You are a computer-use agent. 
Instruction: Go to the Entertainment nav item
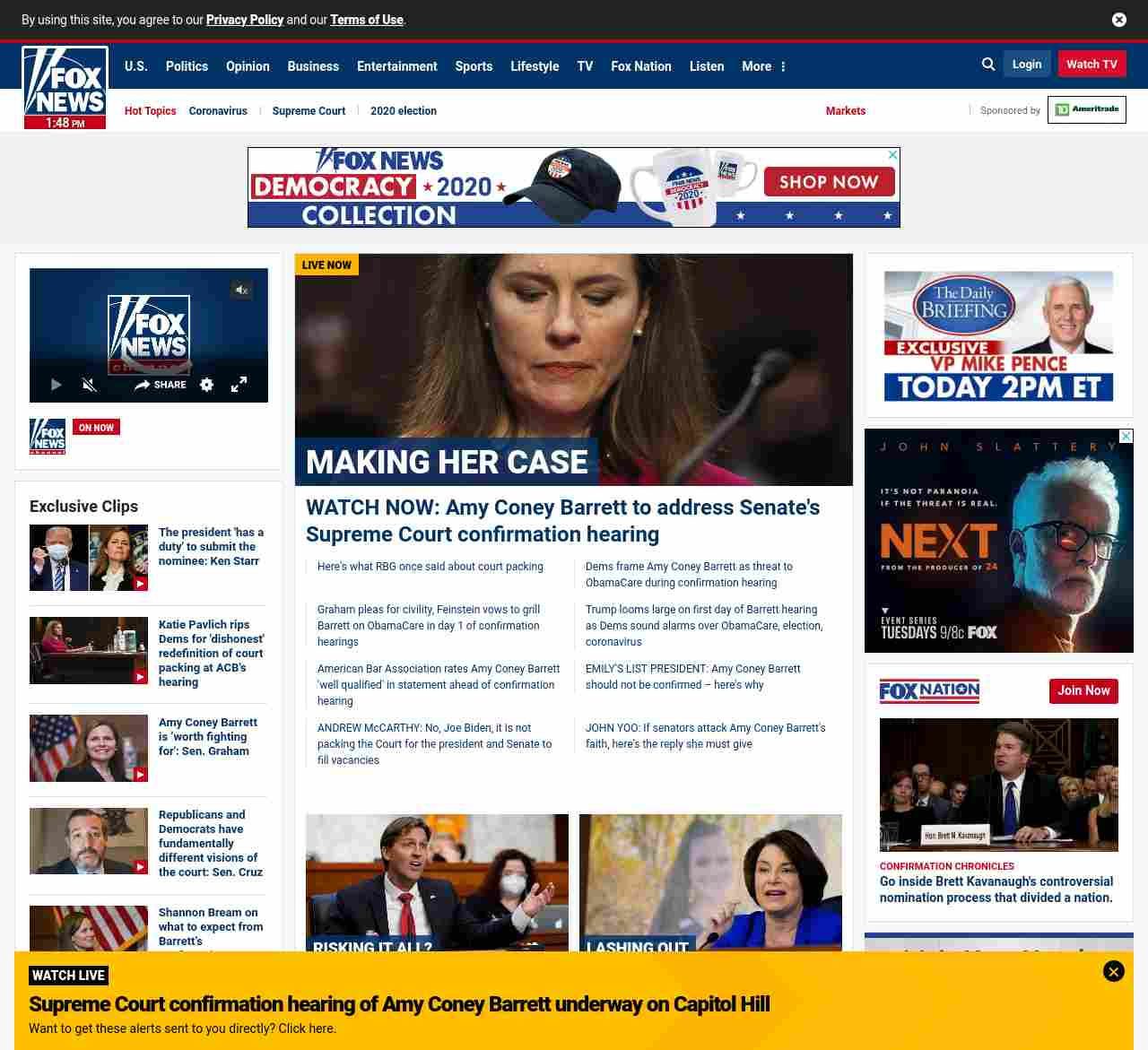396,66
